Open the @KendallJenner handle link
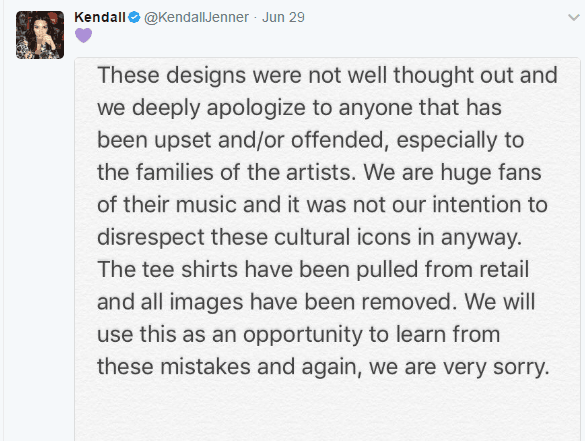 (196, 17)
